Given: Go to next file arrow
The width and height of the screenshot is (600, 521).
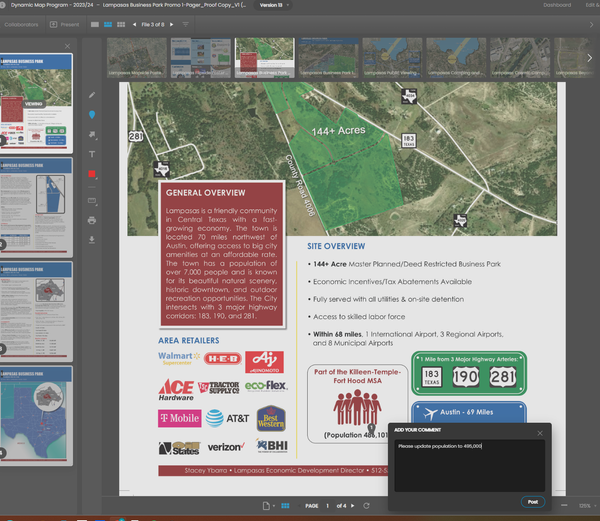Looking at the screenshot, I should point(171,24).
